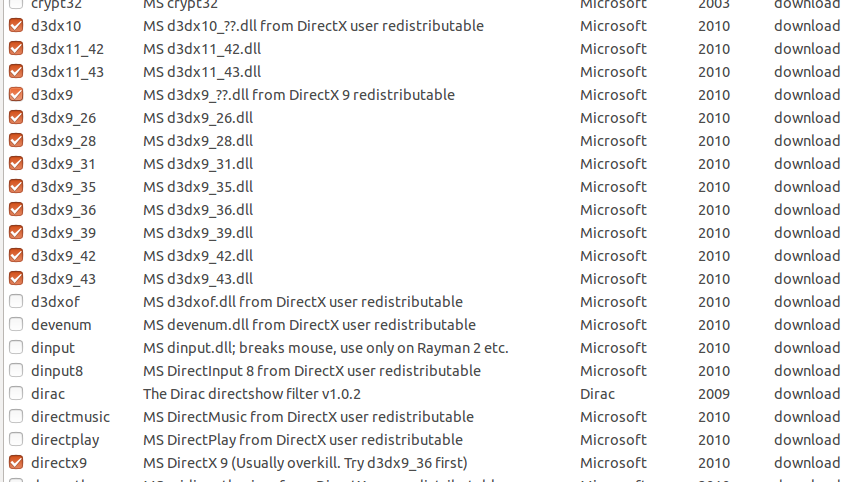
Task: Select the 'directx9' package name
Action: [x=59, y=463]
